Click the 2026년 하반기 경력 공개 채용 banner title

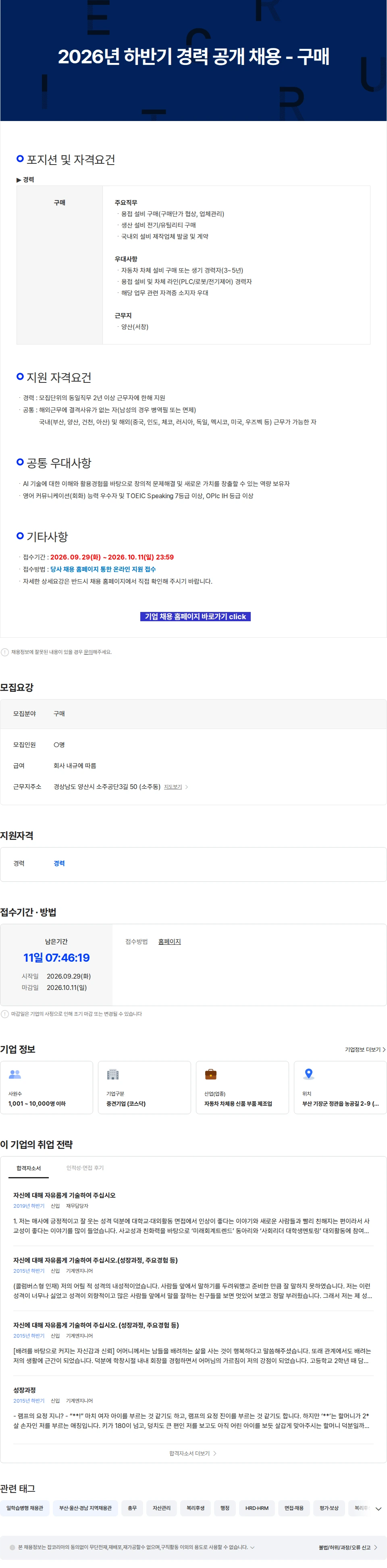pyautogui.click(x=193, y=56)
